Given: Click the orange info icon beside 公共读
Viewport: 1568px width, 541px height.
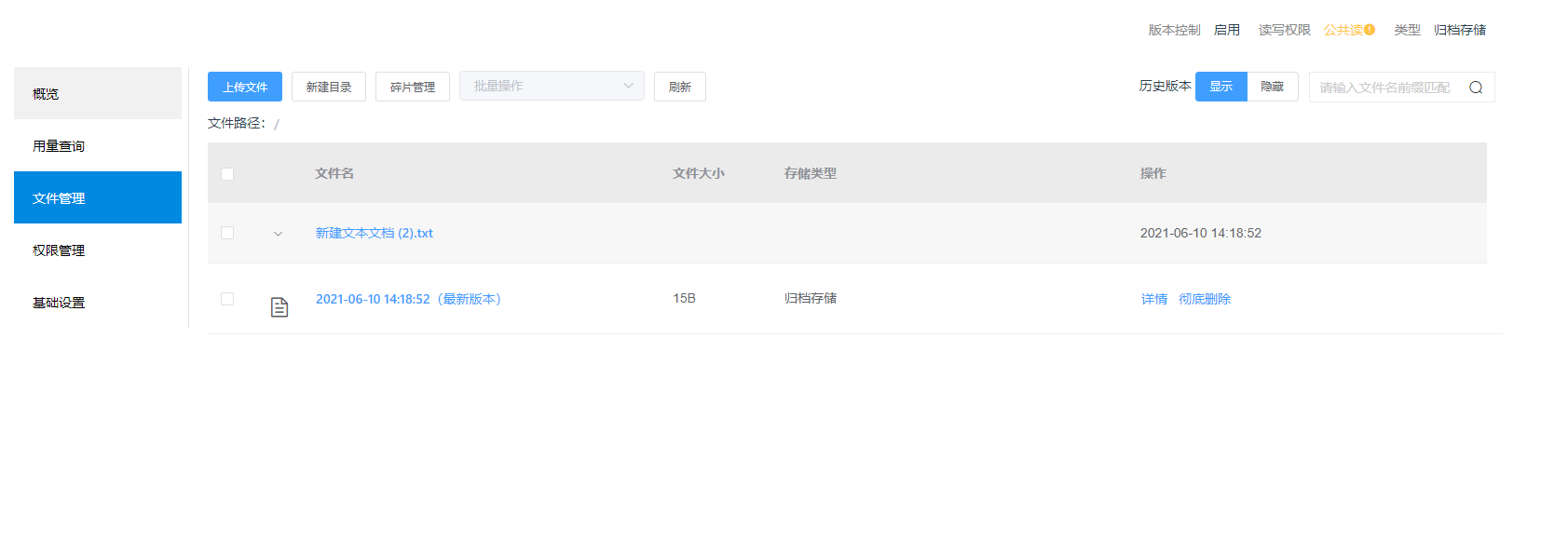Looking at the screenshot, I should (x=1370, y=30).
